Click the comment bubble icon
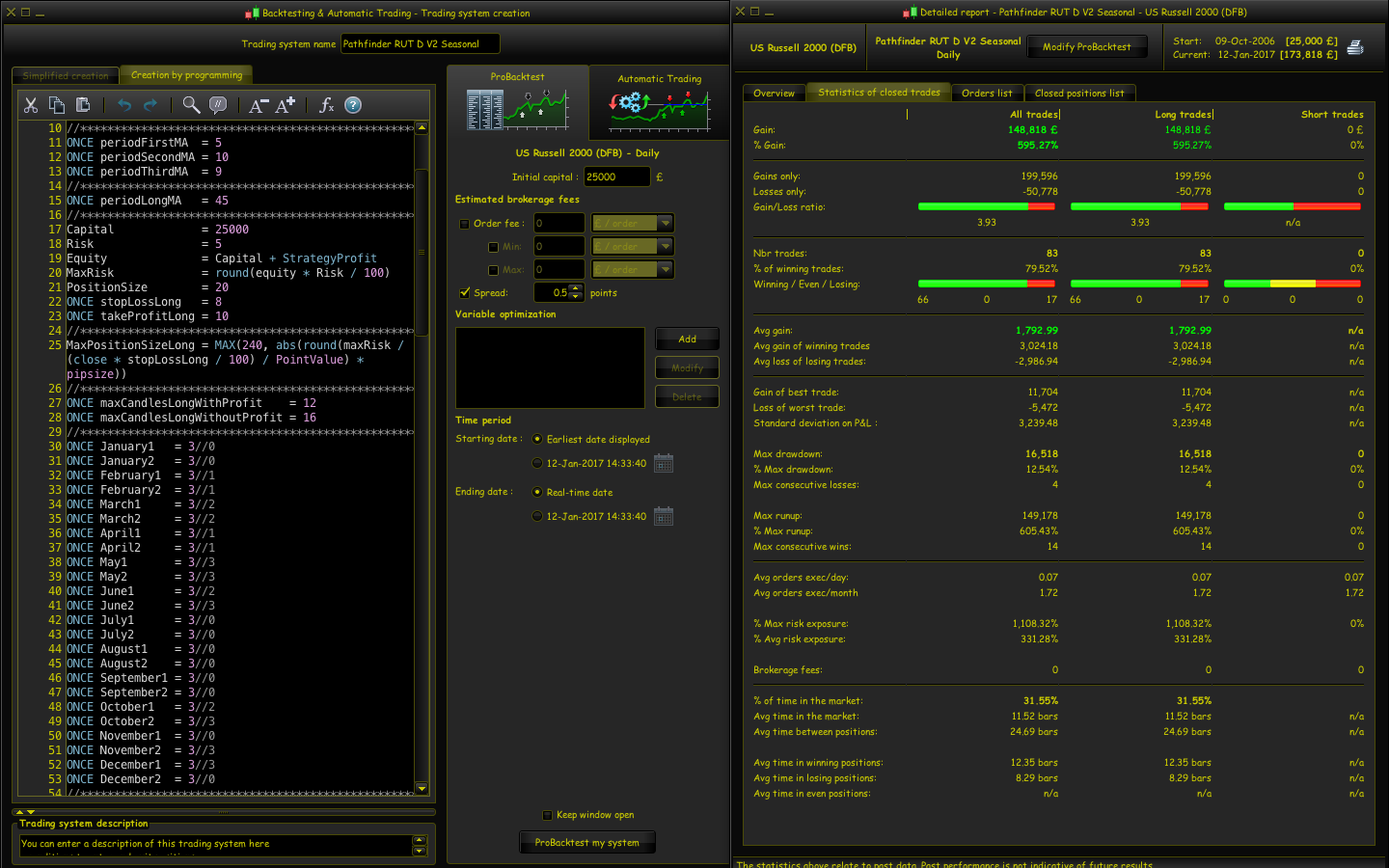 218,105
